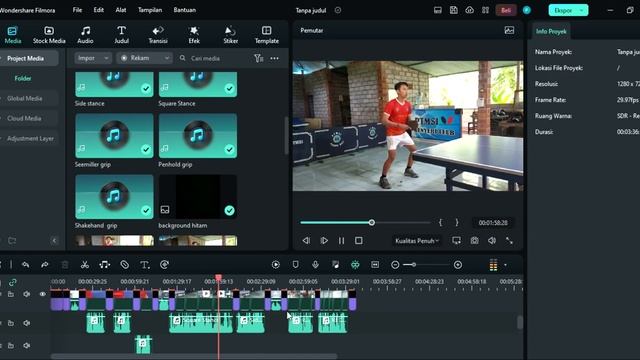Click the scissors split tool
The image size is (640, 360).
[84, 265]
